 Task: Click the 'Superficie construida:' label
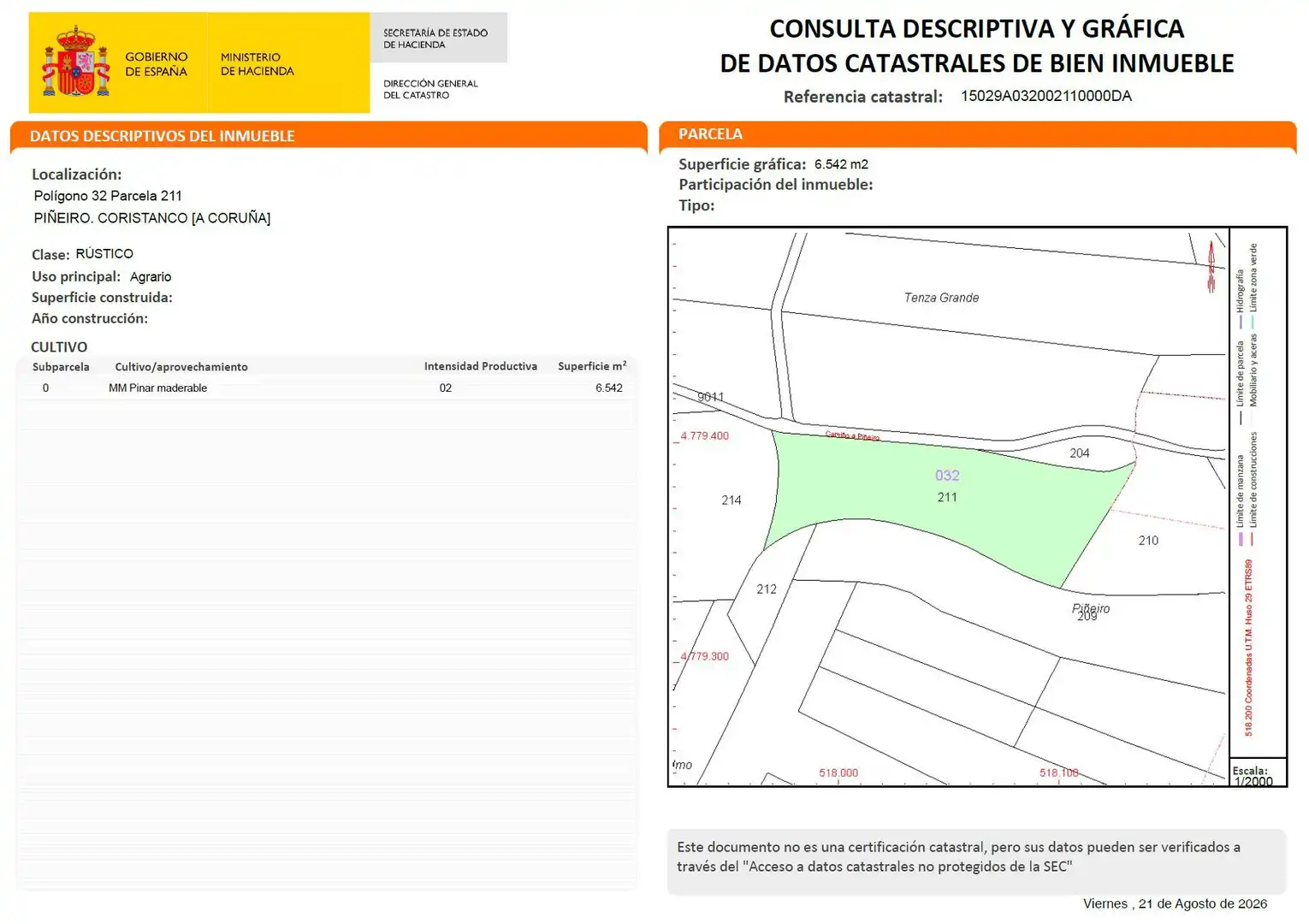102,298
